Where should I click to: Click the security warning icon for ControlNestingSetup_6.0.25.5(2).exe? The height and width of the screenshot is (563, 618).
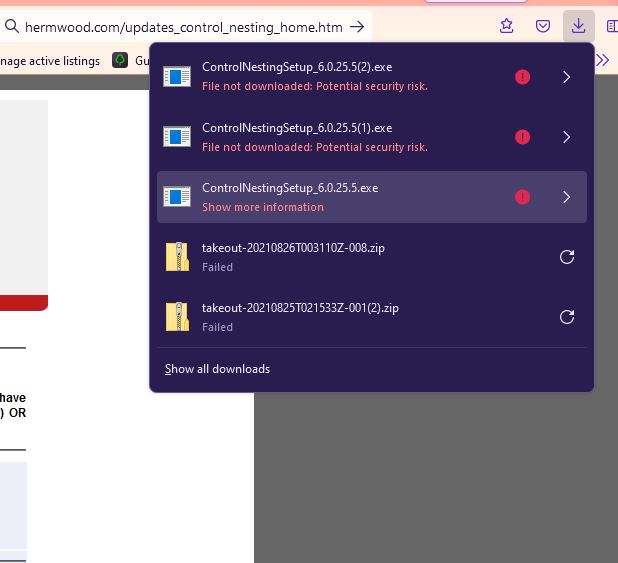coord(522,76)
